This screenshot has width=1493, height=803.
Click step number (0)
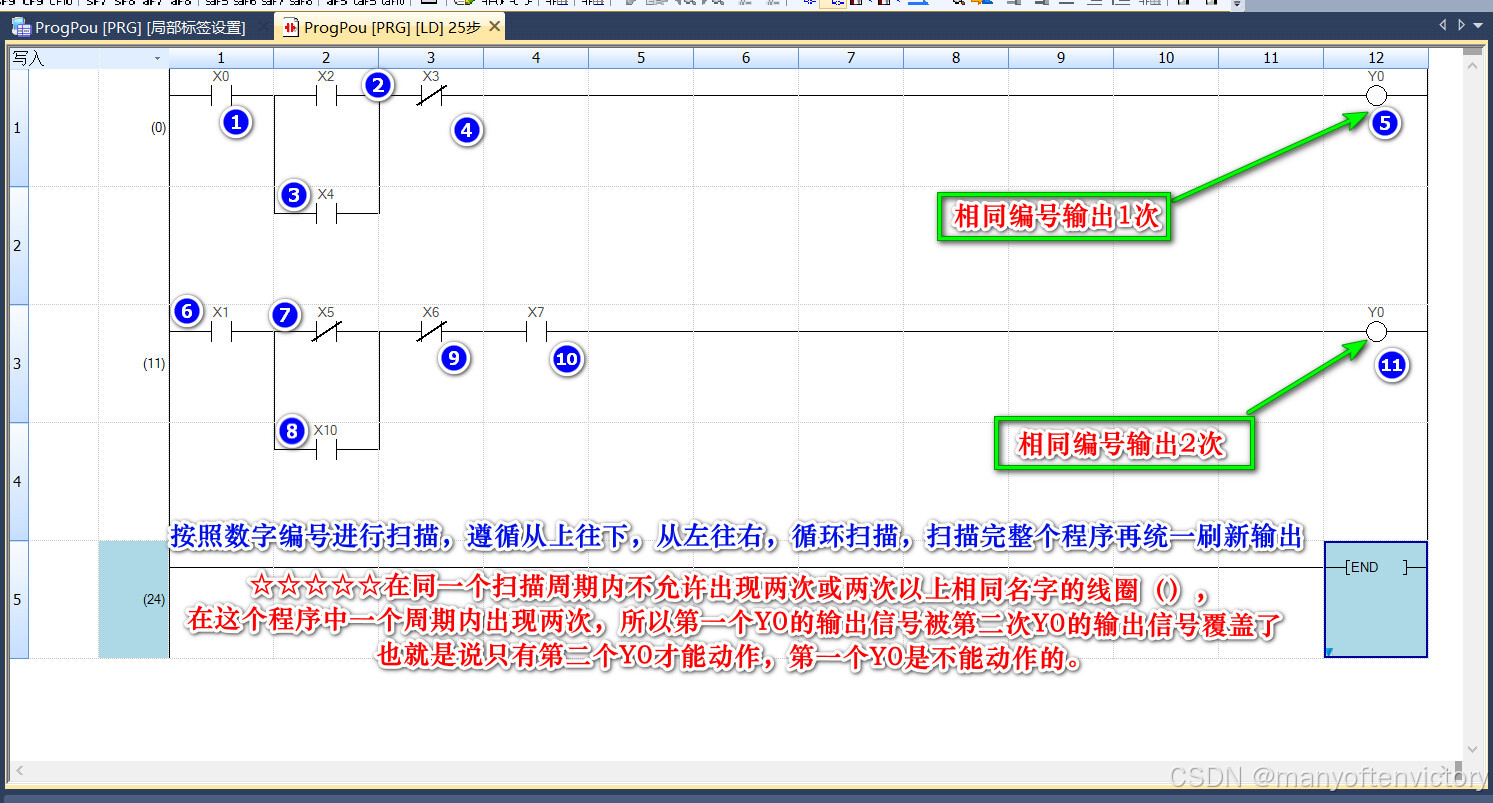click(x=158, y=128)
